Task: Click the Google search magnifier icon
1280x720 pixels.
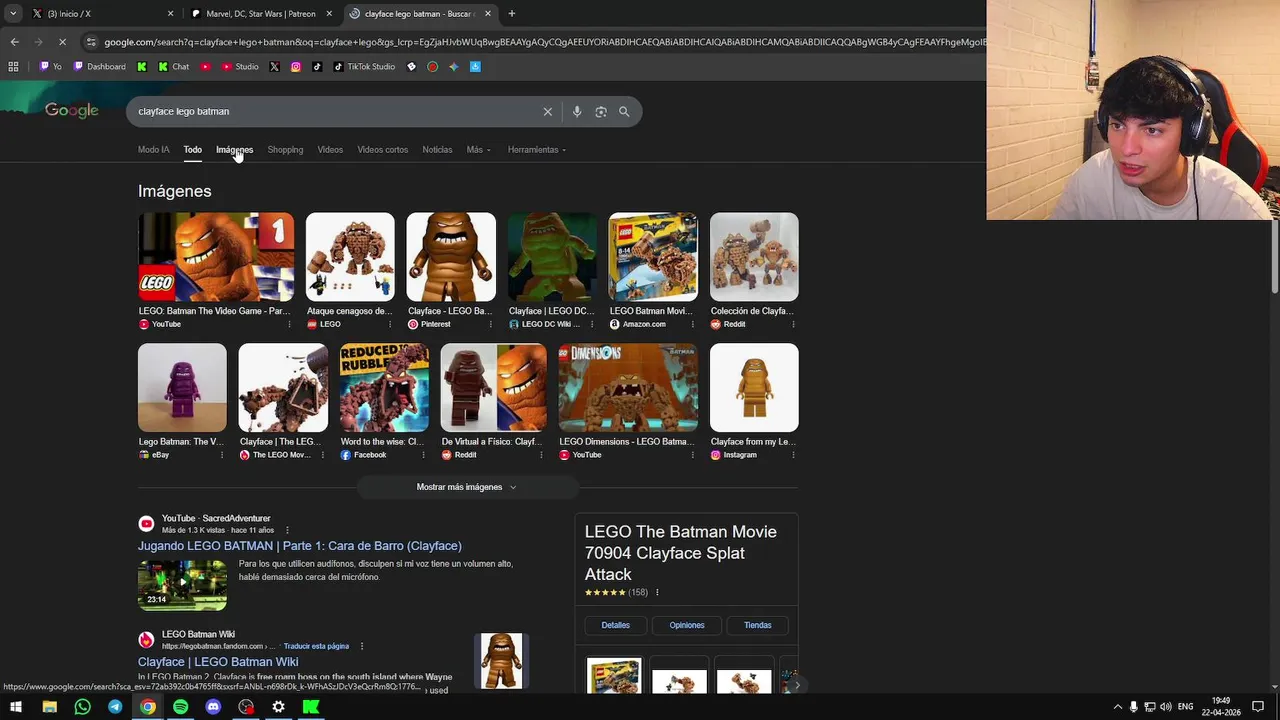Action: (x=624, y=112)
